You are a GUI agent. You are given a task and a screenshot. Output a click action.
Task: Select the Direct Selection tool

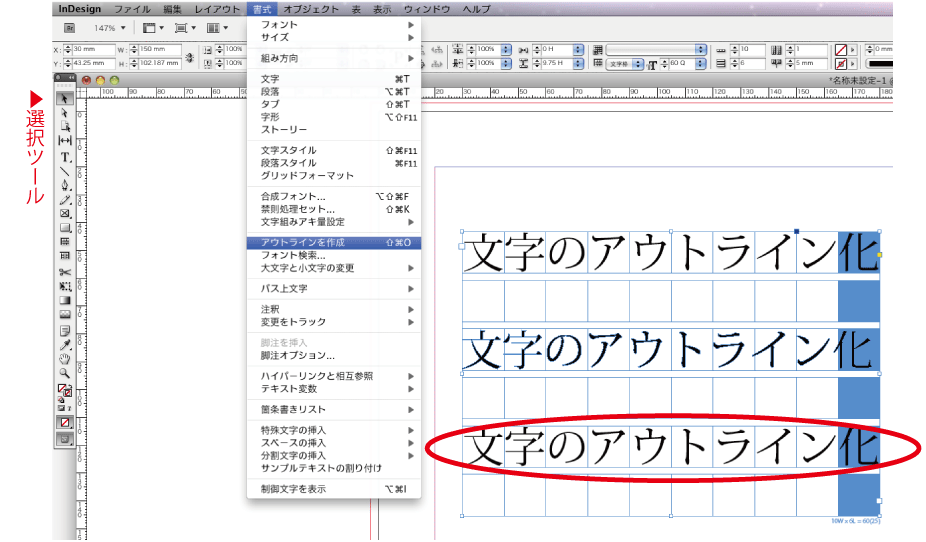point(66,113)
